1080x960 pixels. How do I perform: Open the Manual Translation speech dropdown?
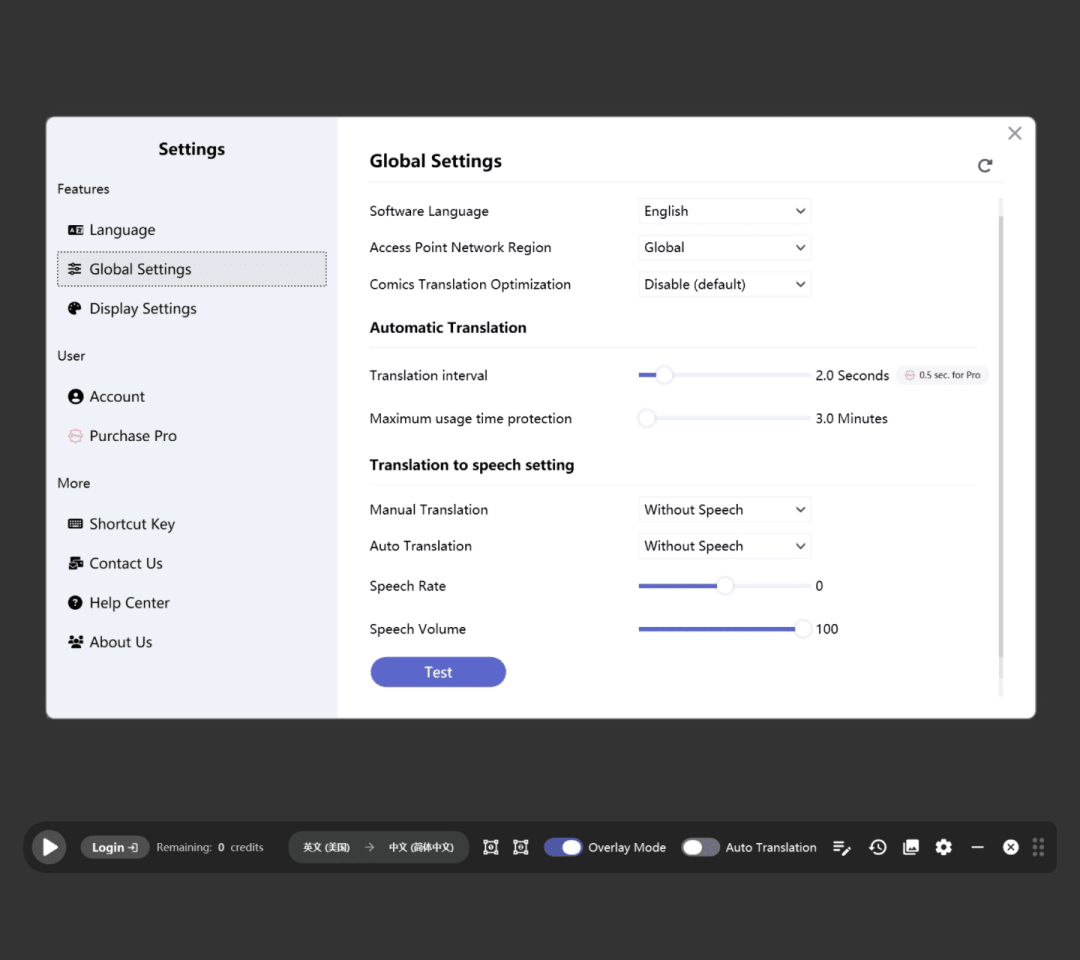point(724,510)
